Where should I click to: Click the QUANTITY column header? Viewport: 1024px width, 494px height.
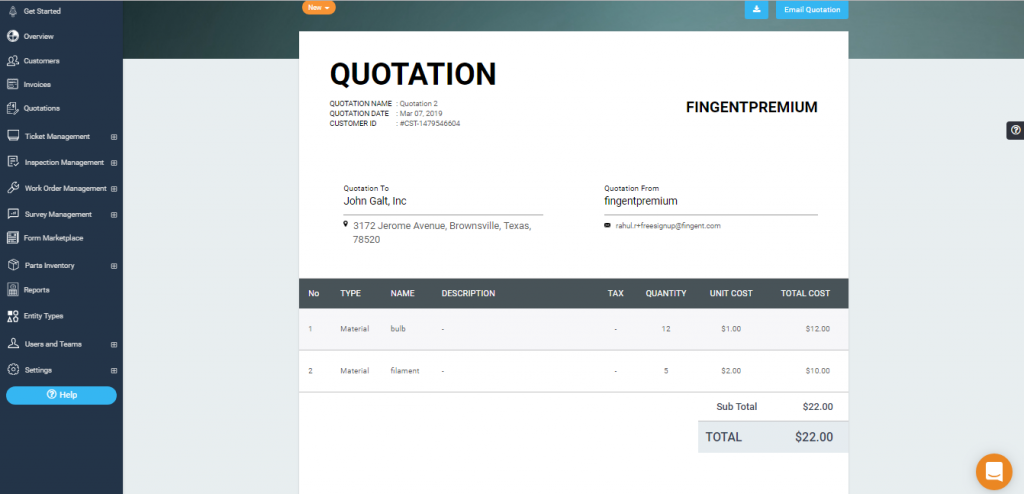(x=666, y=293)
